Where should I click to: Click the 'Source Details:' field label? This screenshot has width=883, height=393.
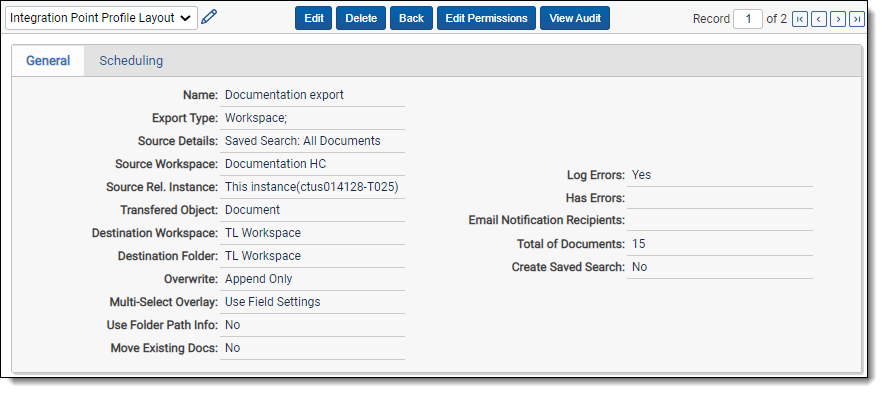pyautogui.click(x=178, y=141)
